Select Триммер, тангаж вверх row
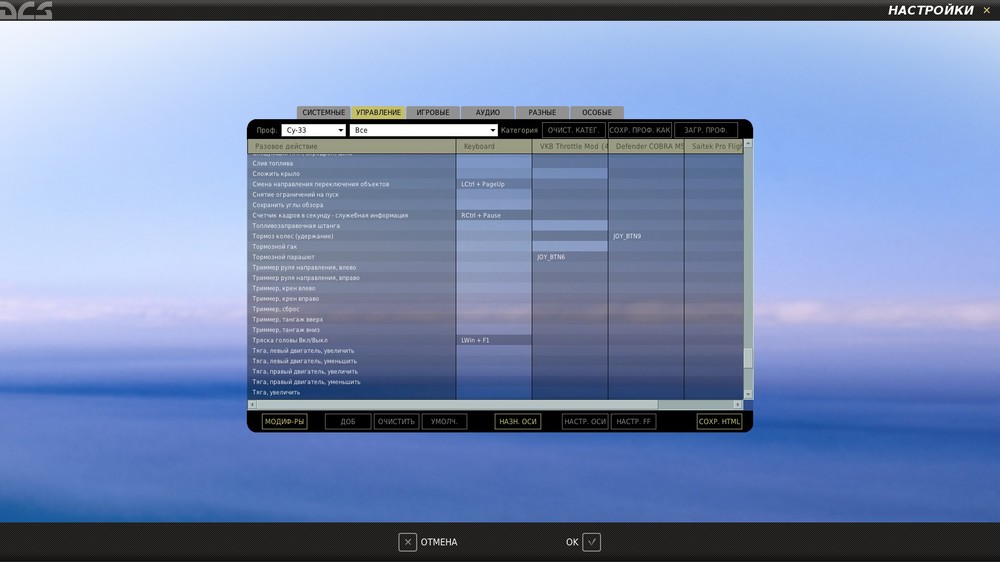The image size is (1000, 562). pos(352,320)
